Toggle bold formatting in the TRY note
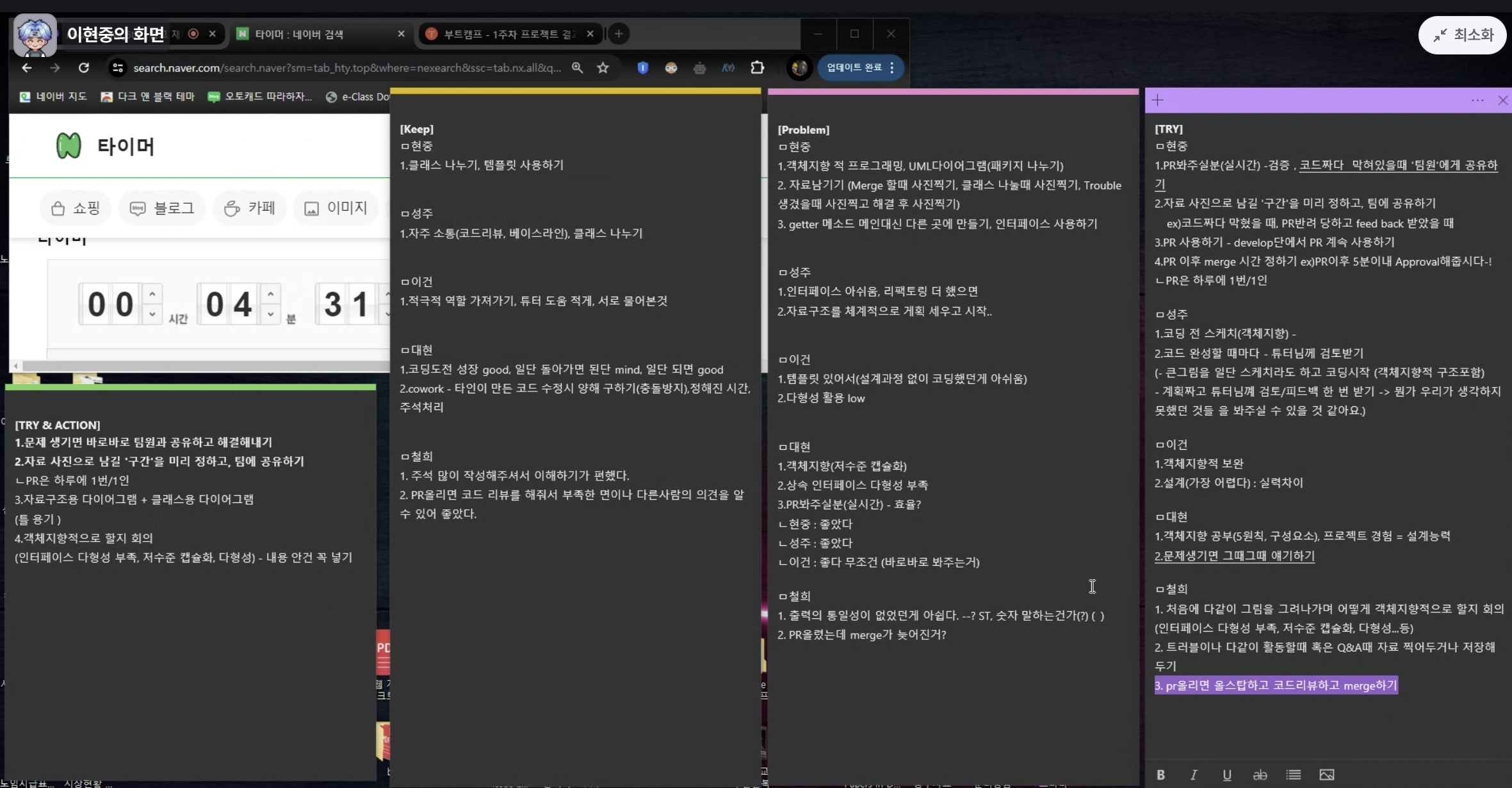 coord(1160,775)
